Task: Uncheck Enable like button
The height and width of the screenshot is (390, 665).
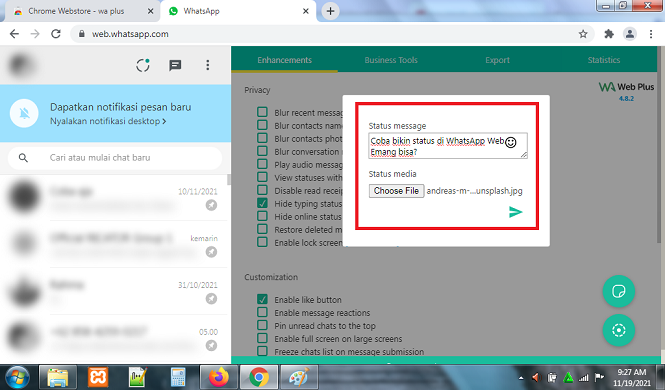Action: (x=262, y=299)
